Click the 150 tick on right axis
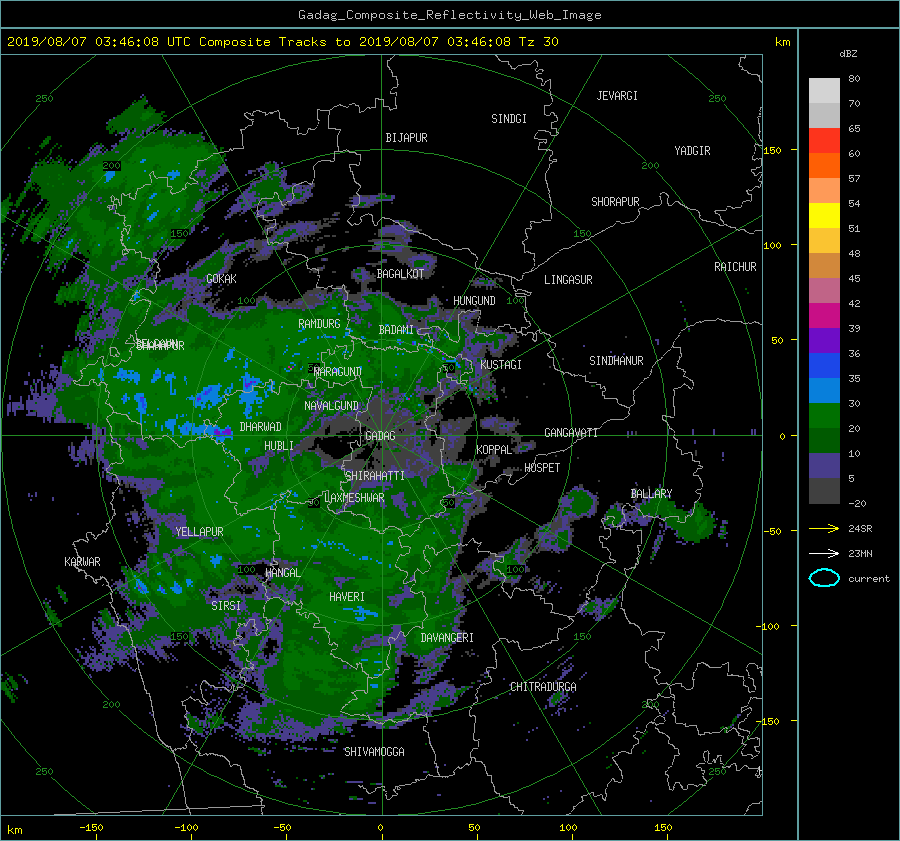 (772, 150)
